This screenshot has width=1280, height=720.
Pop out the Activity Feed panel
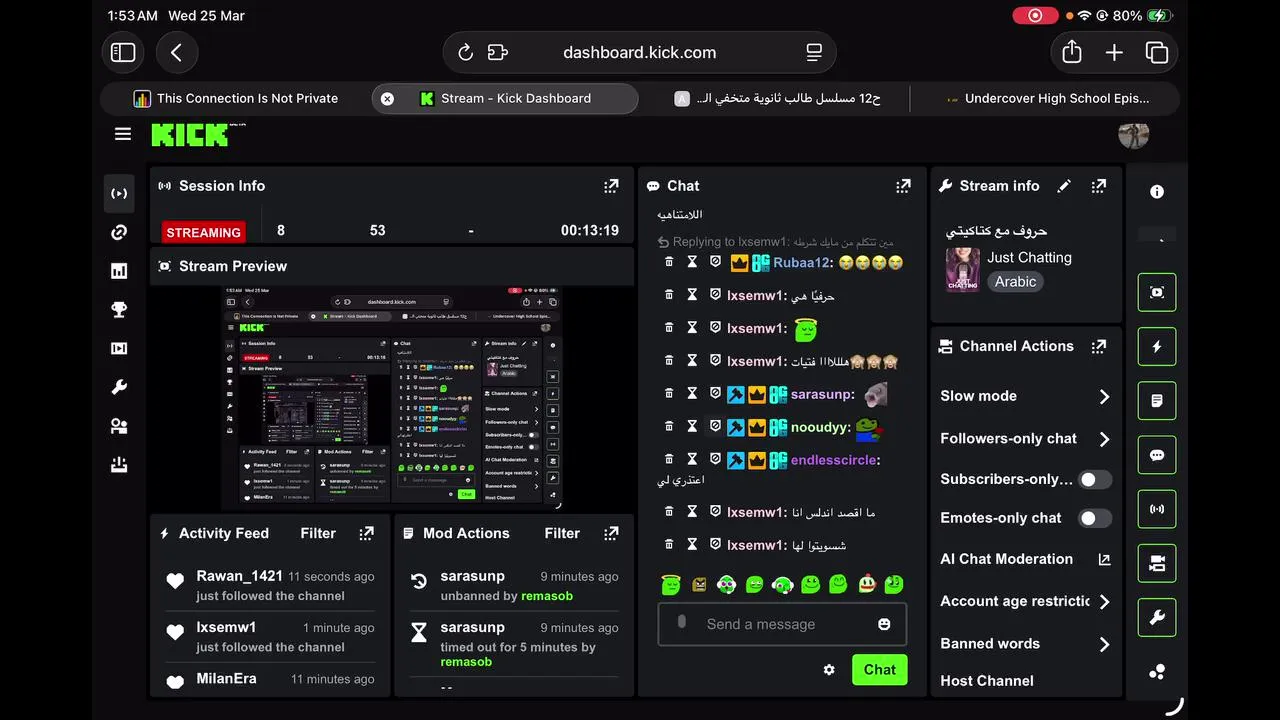pyautogui.click(x=367, y=533)
